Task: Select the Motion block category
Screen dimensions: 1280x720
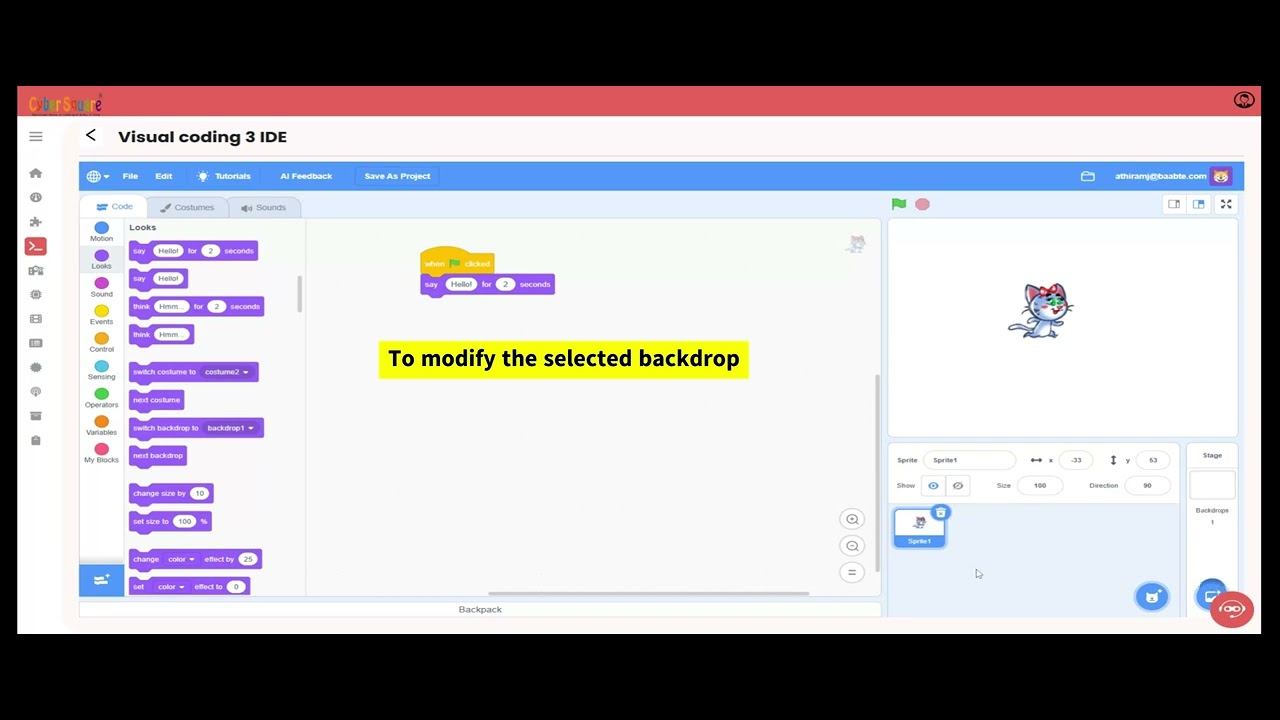Action: (101, 232)
